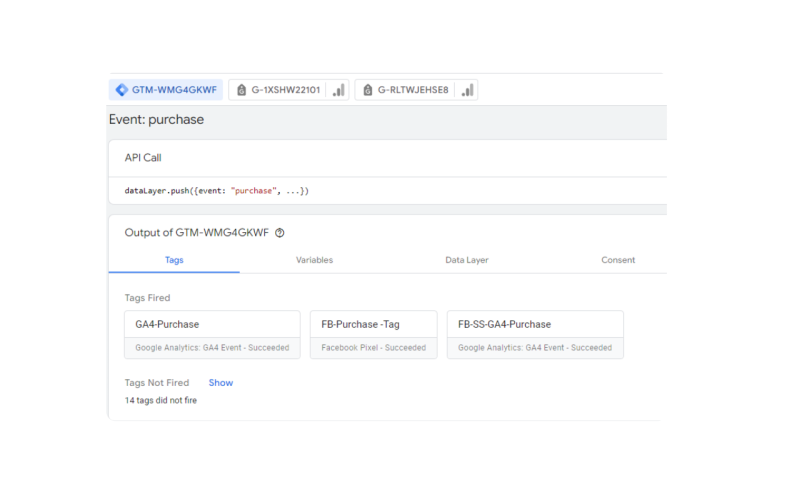Open the Data Layer tab
800x481 pixels.
click(x=466, y=260)
